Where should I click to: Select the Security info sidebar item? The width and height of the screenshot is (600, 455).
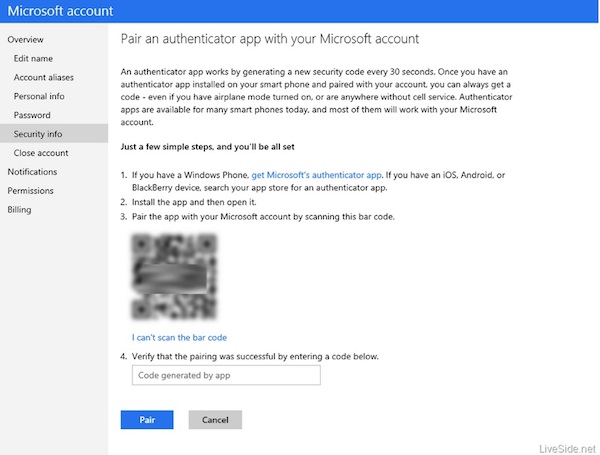[54, 134]
